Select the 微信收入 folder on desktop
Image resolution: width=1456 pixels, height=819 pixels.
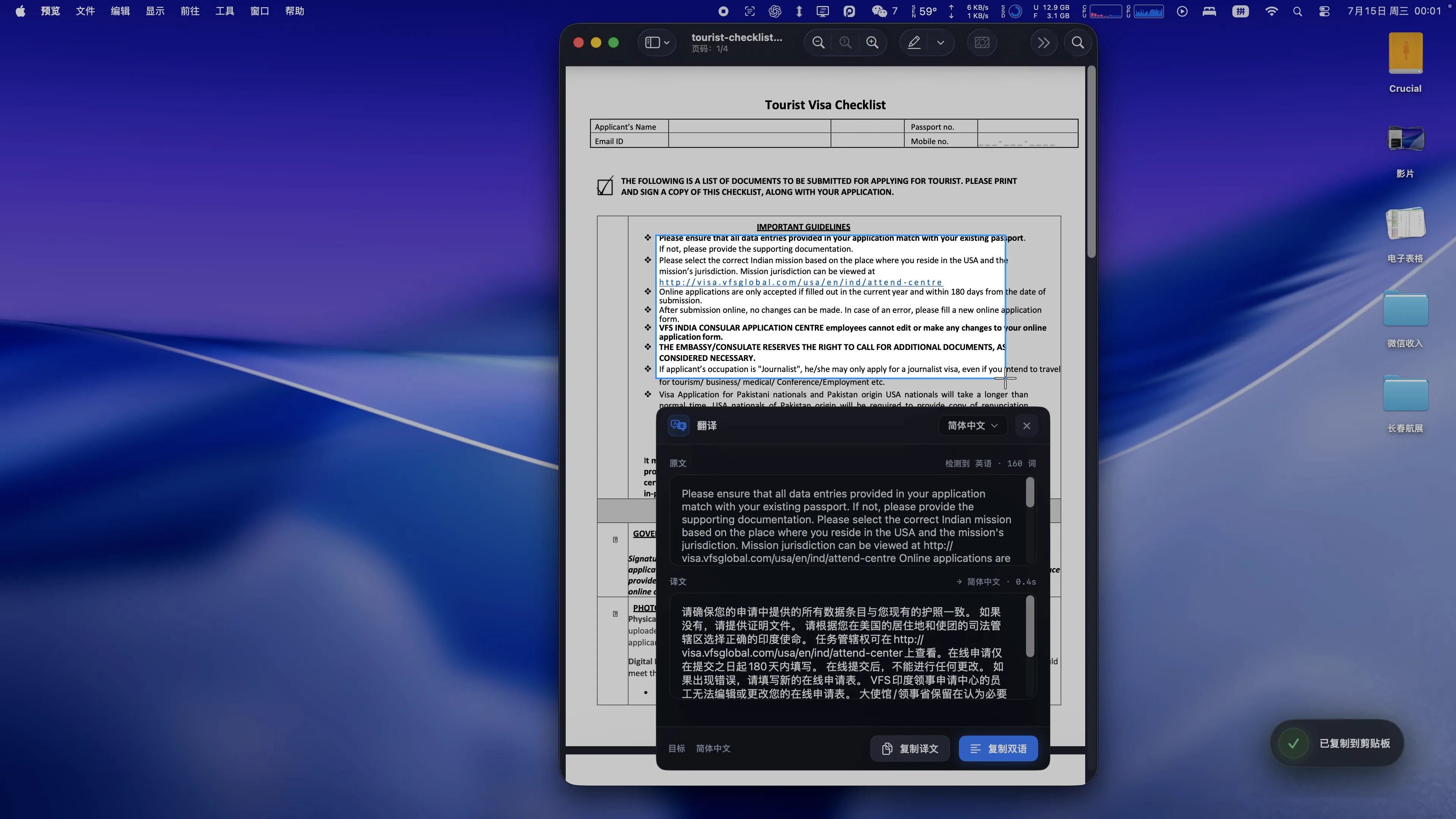(x=1405, y=319)
